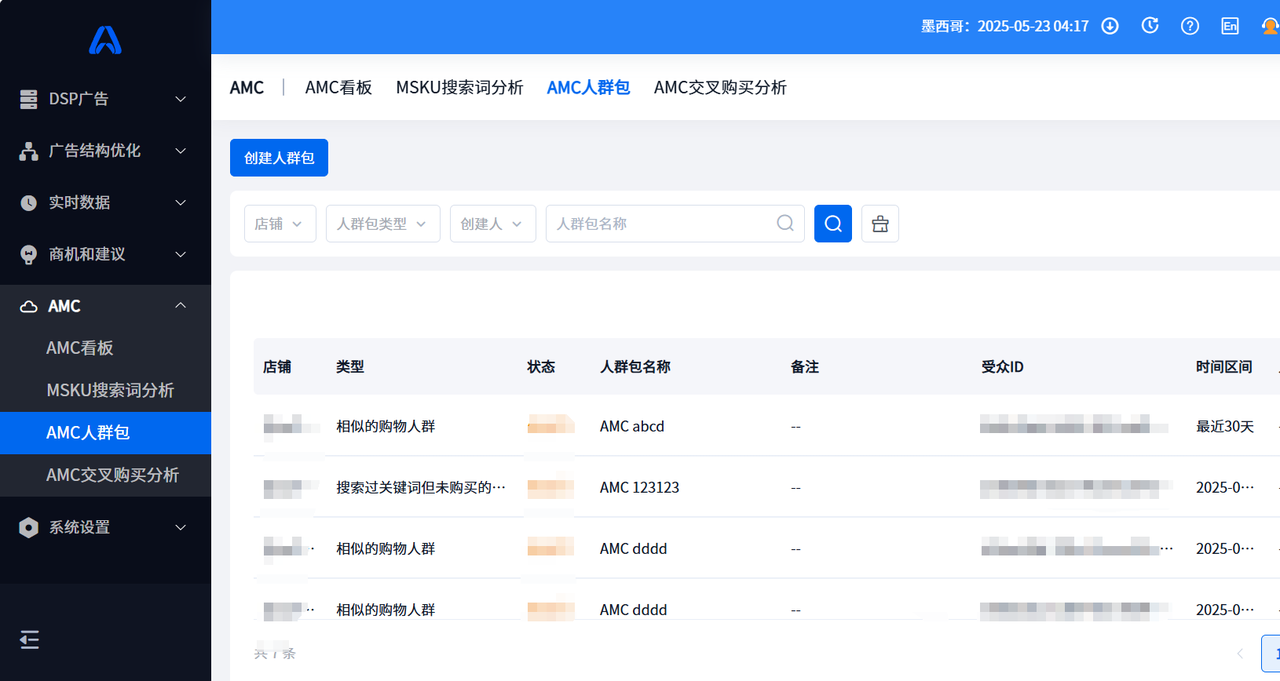Open the help question mark icon

pos(1190,26)
